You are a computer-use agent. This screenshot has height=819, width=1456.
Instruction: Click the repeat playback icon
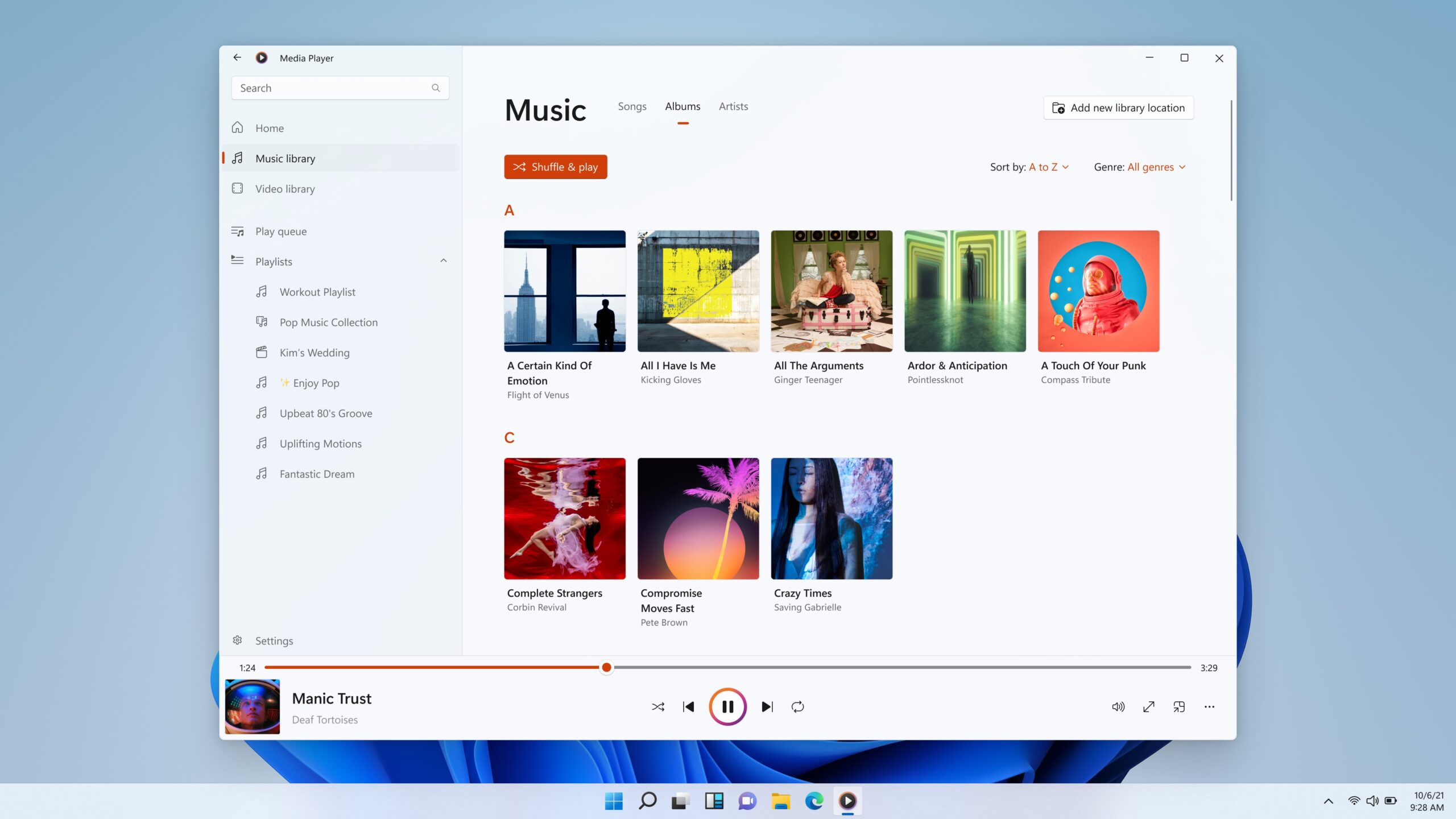click(x=798, y=706)
